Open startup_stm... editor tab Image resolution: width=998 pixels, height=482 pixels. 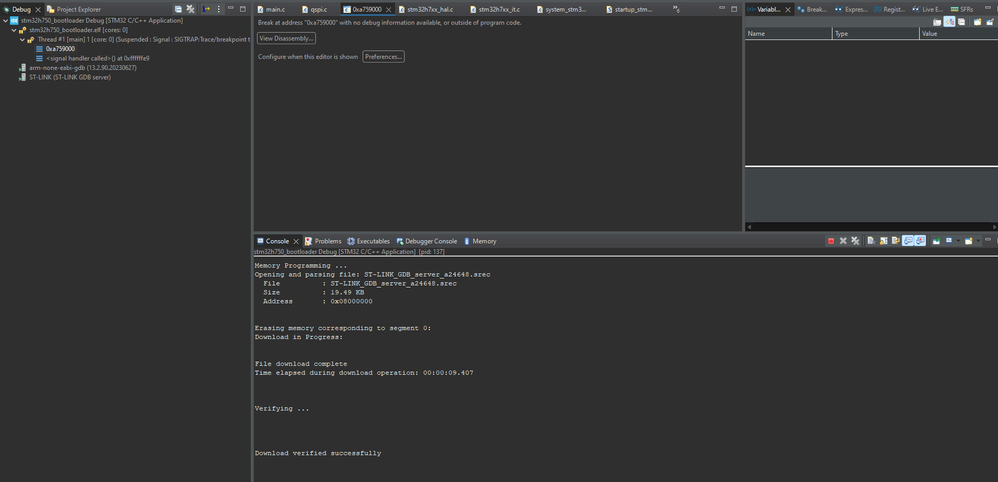pos(629,10)
